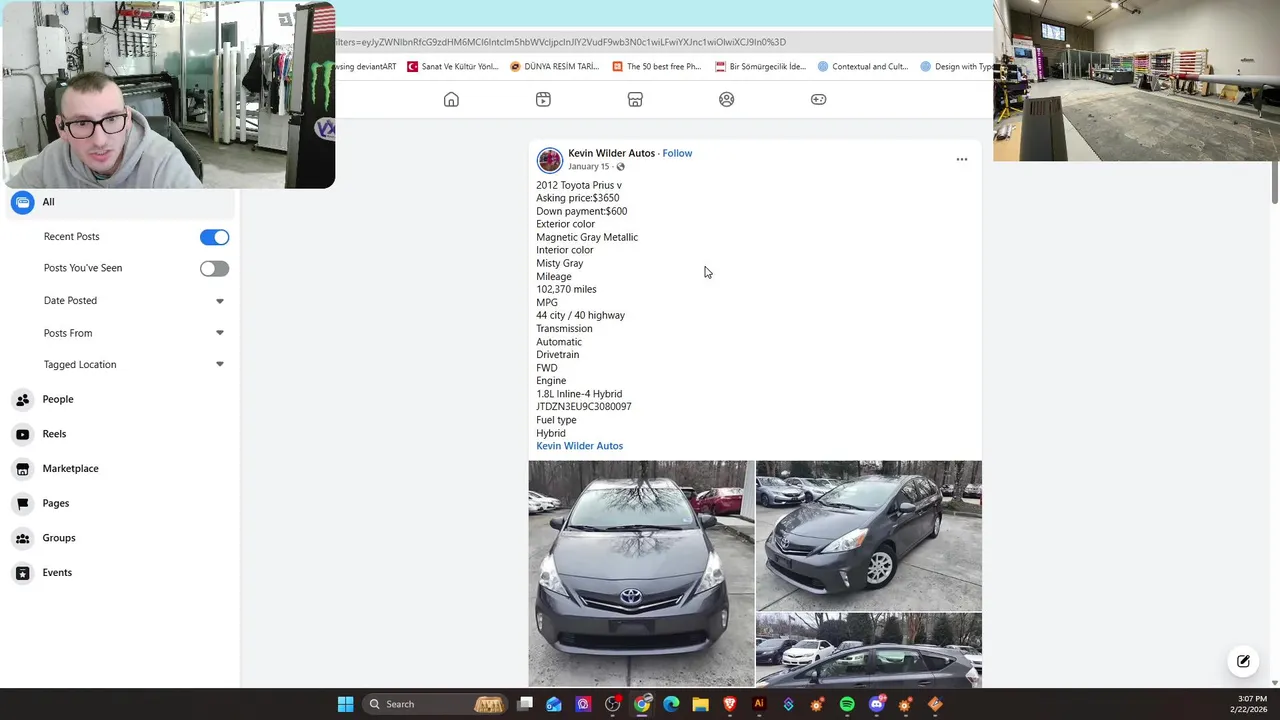This screenshot has height=720, width=1280.
Task: Click the People icon in sidebar
Action: coord(23,399)
